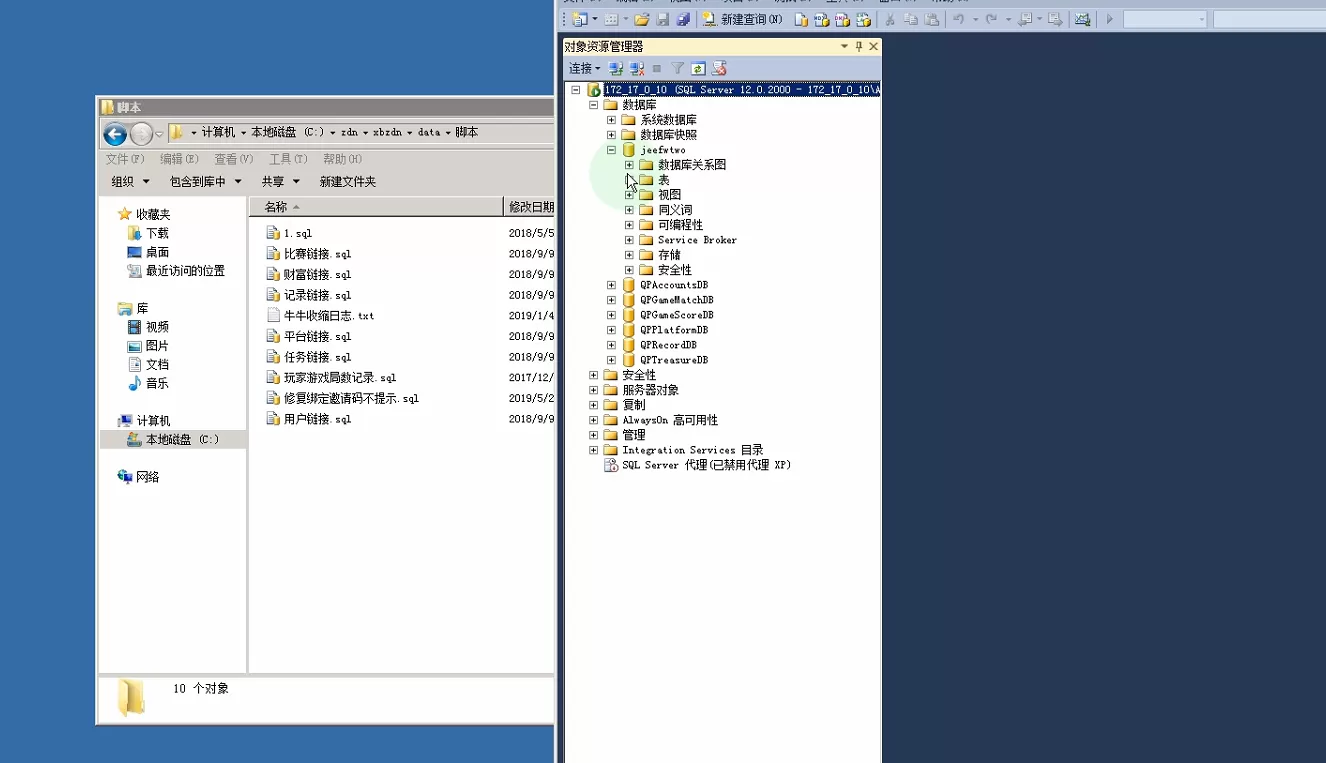Select the 用户链接.sql file
The image size is (1326, 763).
click(x=317, y=419)
